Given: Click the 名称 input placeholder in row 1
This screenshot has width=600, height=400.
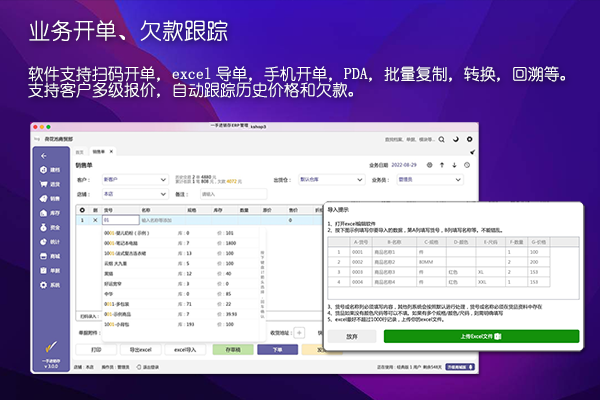Looking at the screenshot, I should pos(157,220).
